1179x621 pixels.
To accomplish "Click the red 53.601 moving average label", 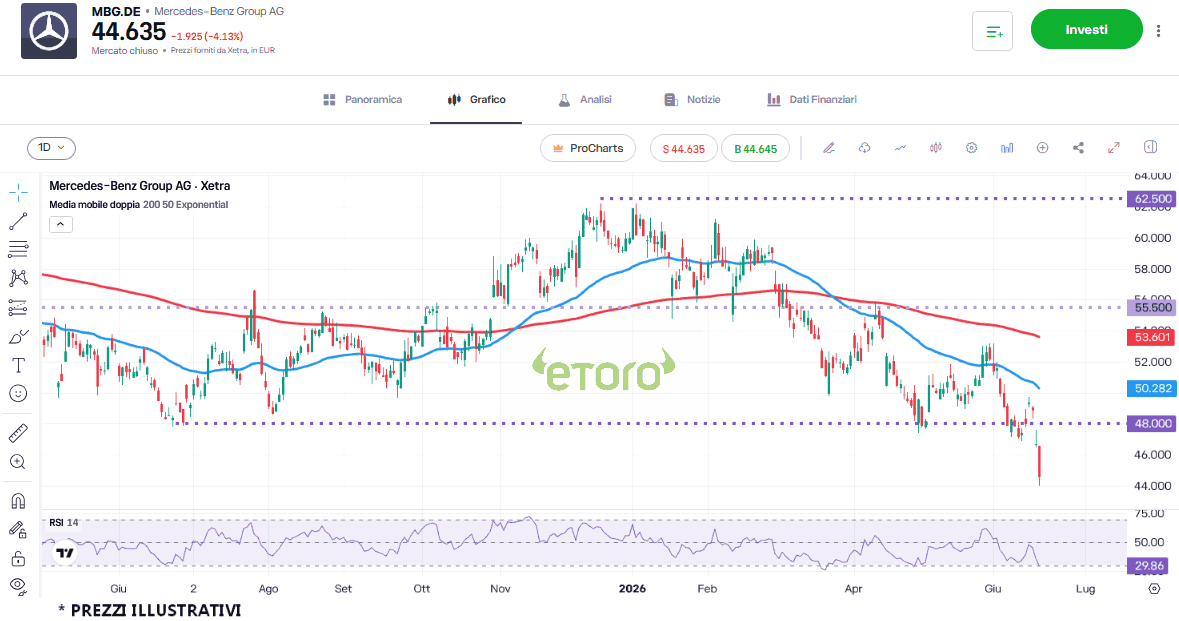I will pyautogui.click(x=1152, y=338).
